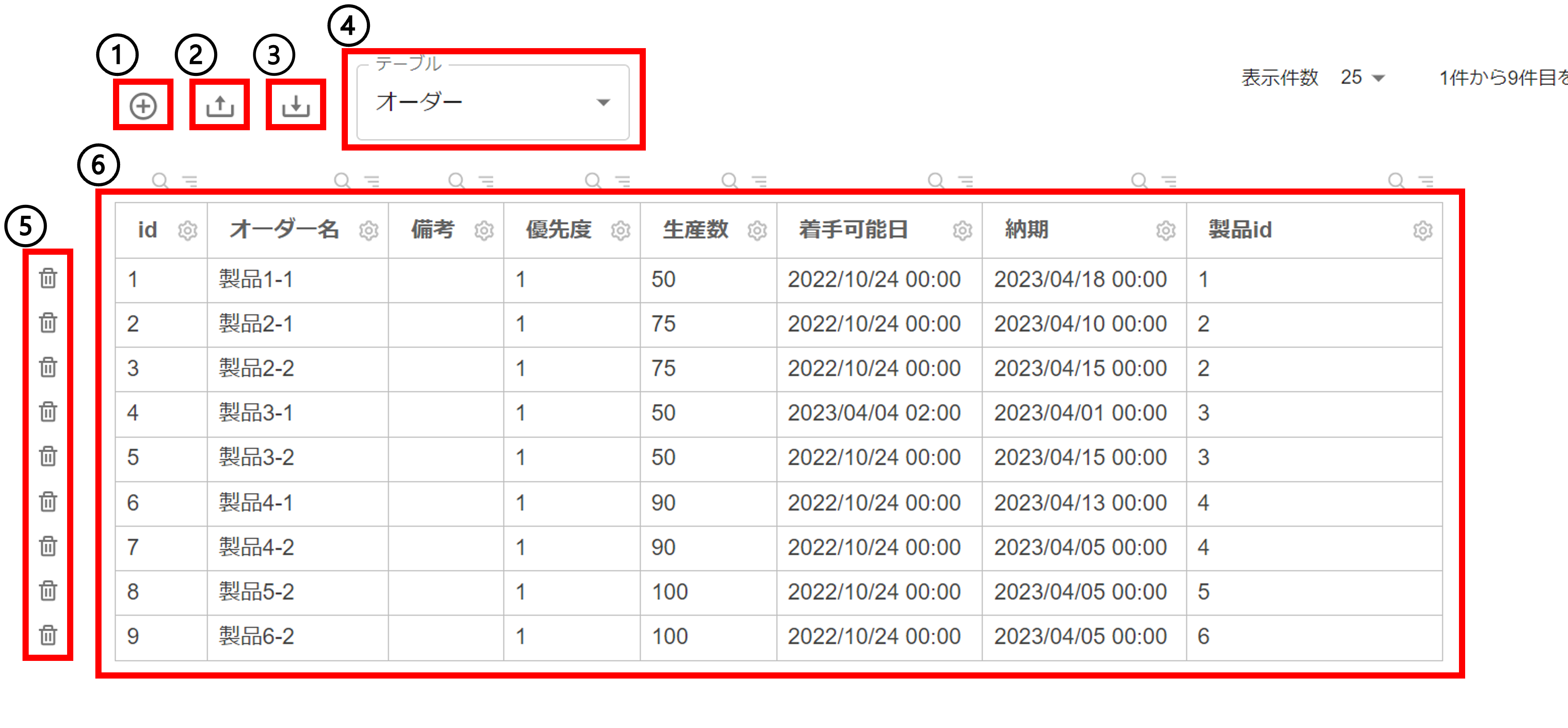This screenshot has width=1568, height=728.
Task: Click 着手可能日 cell 2023/04/04 02:00
Action: [879, 413]
